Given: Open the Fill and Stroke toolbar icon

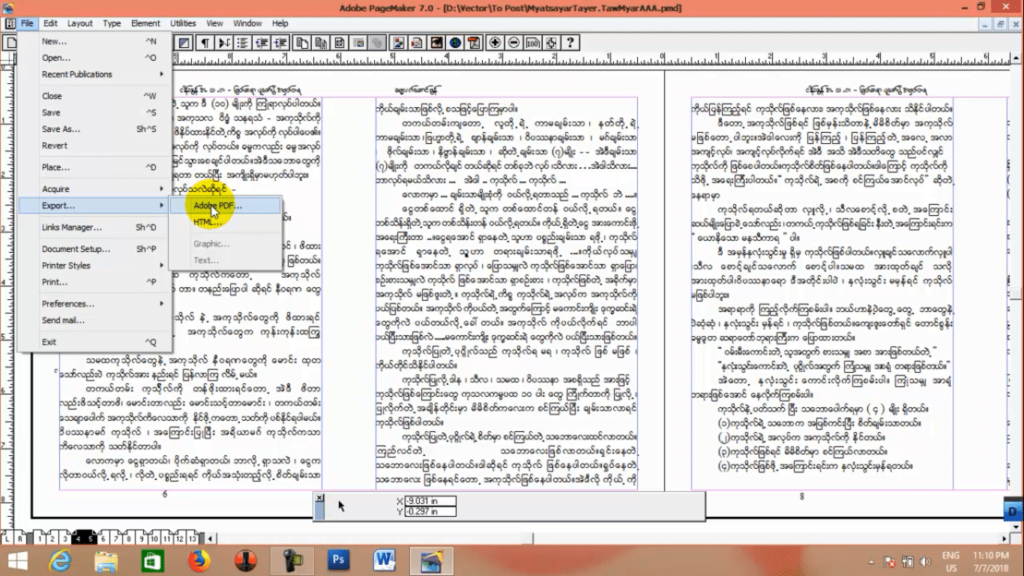Looking at the screenshot, I should [184, 43].
